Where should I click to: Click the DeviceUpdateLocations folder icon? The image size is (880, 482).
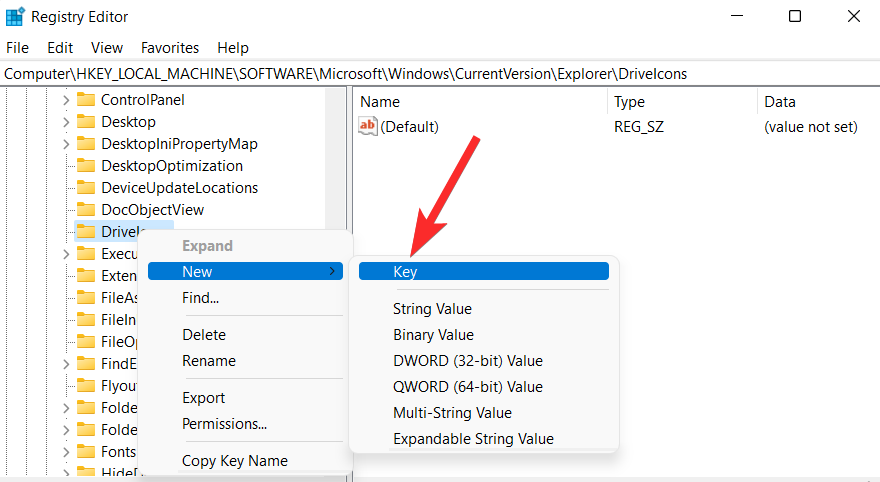pyautogui.click(x=85, y=187)
